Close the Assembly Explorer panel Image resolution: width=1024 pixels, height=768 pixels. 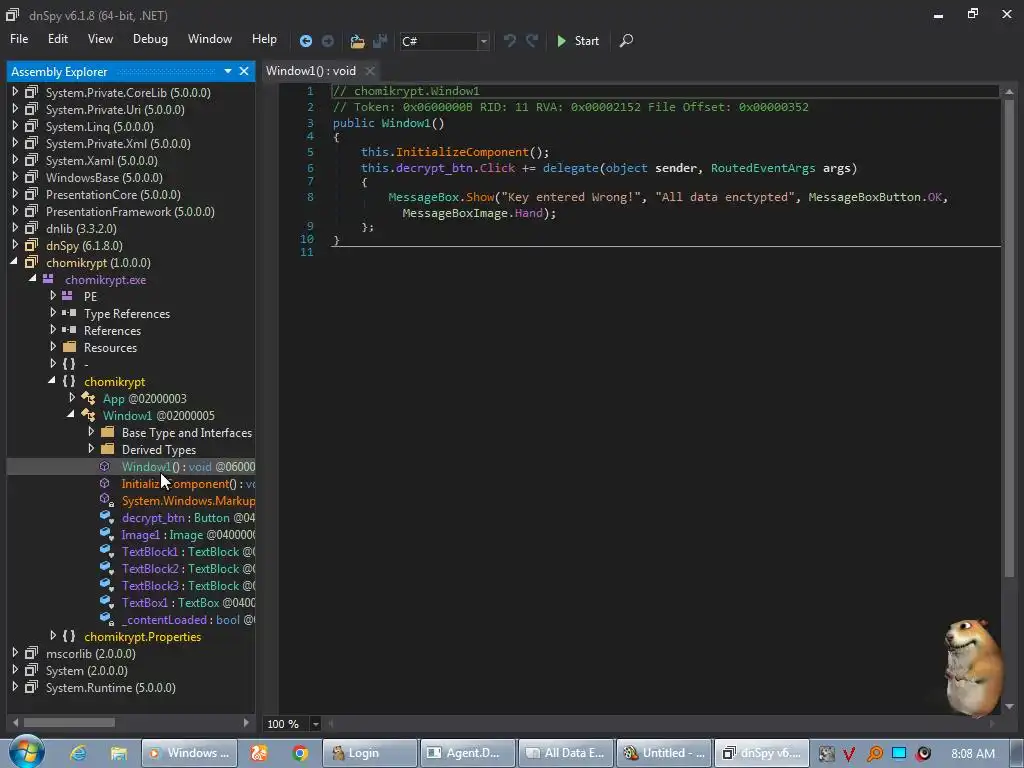point(244,71)
